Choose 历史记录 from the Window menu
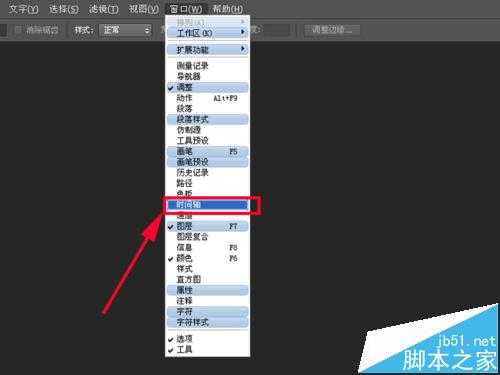The image size is (500, 375). 207,173
